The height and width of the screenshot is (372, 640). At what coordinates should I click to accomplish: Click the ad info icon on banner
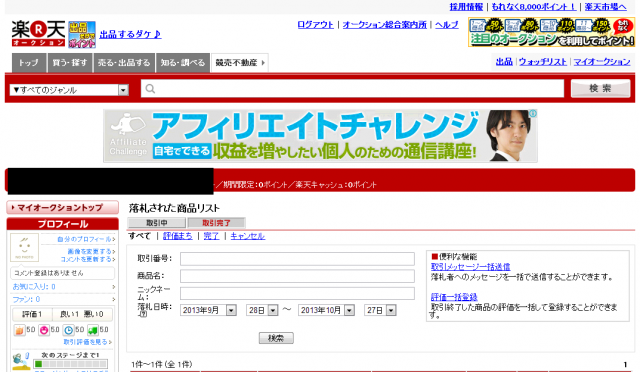pyautogui.click(x=533, y=114)
